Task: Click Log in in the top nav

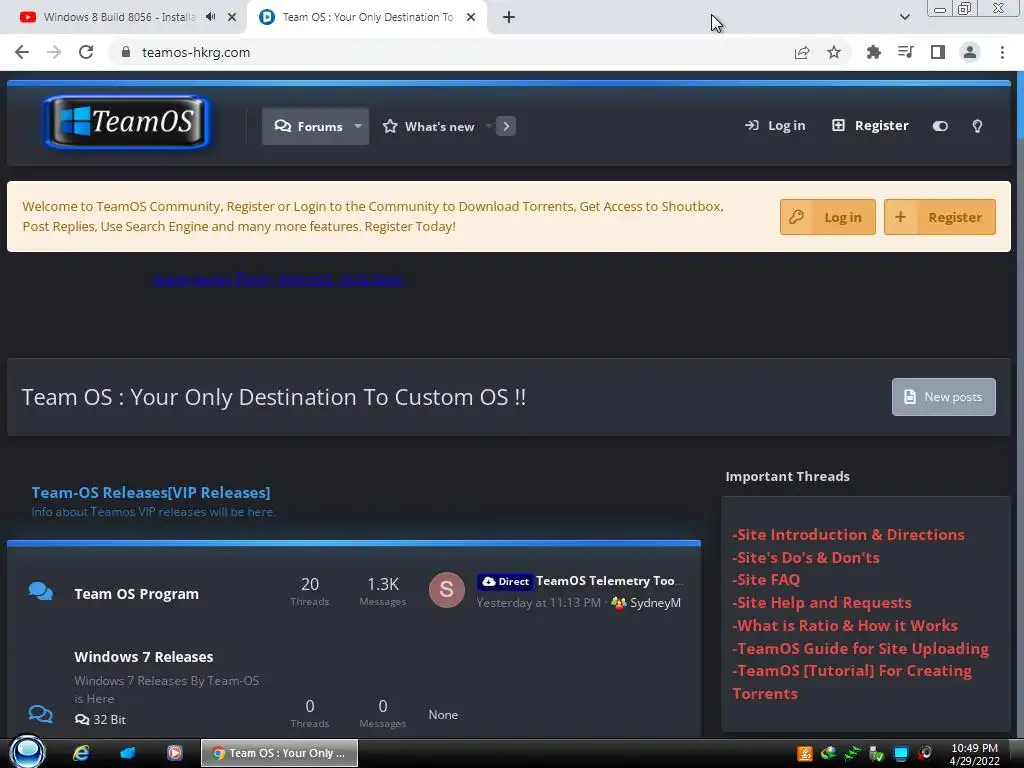Action: click(775, 125)
